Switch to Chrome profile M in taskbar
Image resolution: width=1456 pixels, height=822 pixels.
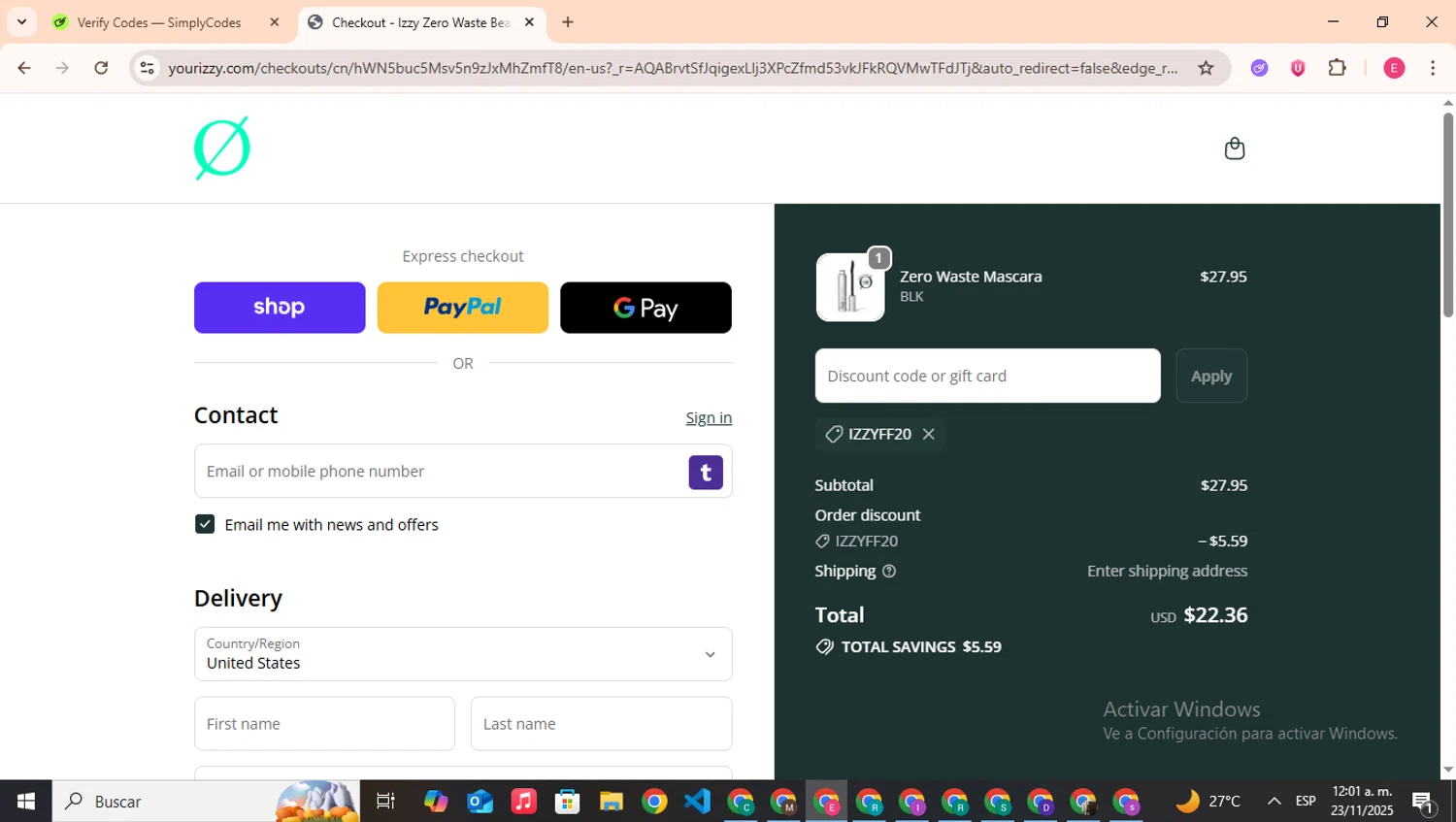783,803
